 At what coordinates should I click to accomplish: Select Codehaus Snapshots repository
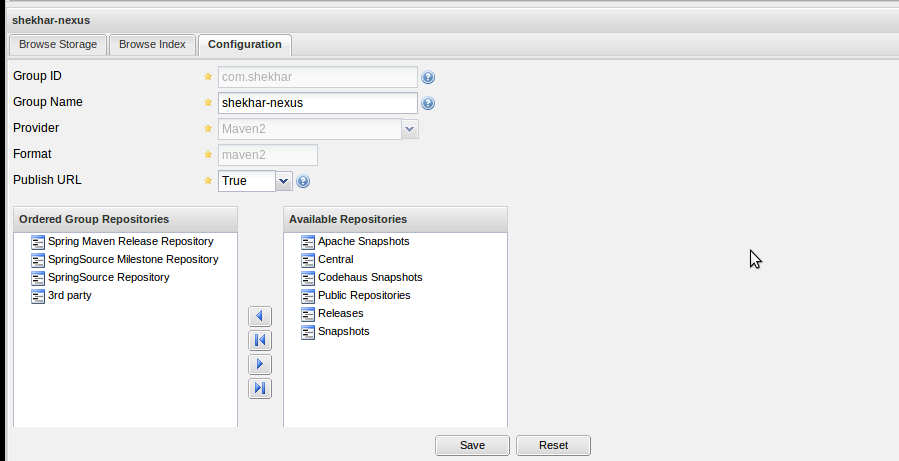pyautogui.click(x=369, y=278)
